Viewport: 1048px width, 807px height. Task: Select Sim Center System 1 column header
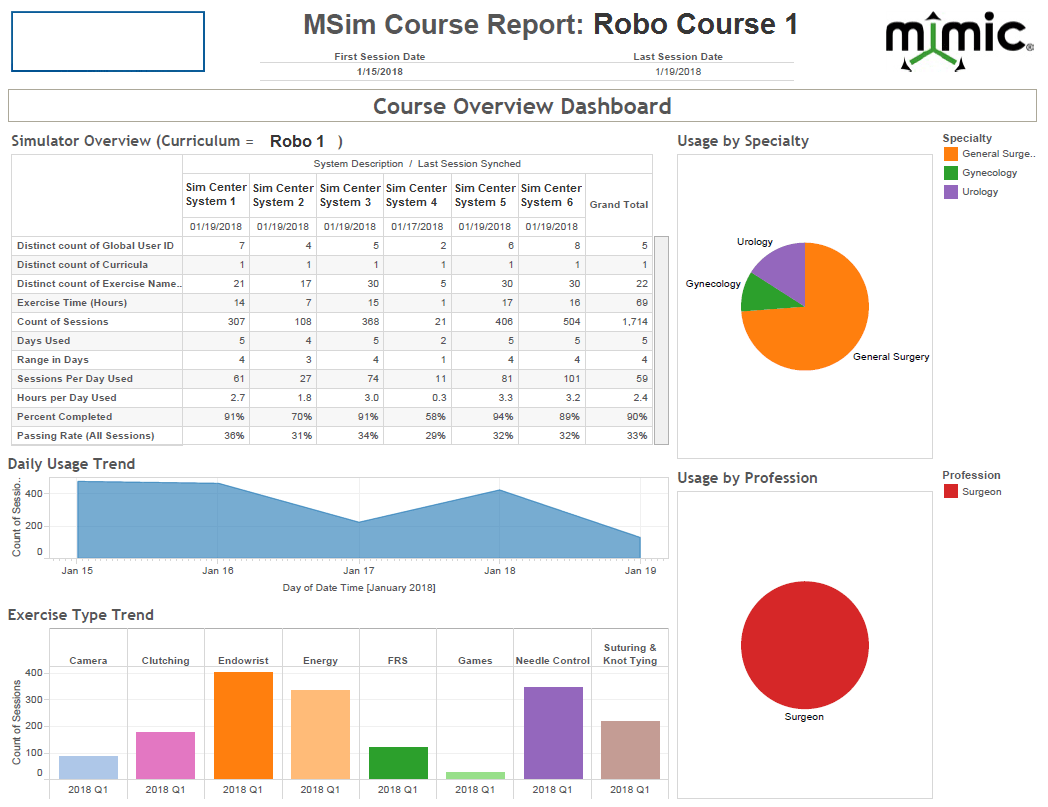coord(216,195)
